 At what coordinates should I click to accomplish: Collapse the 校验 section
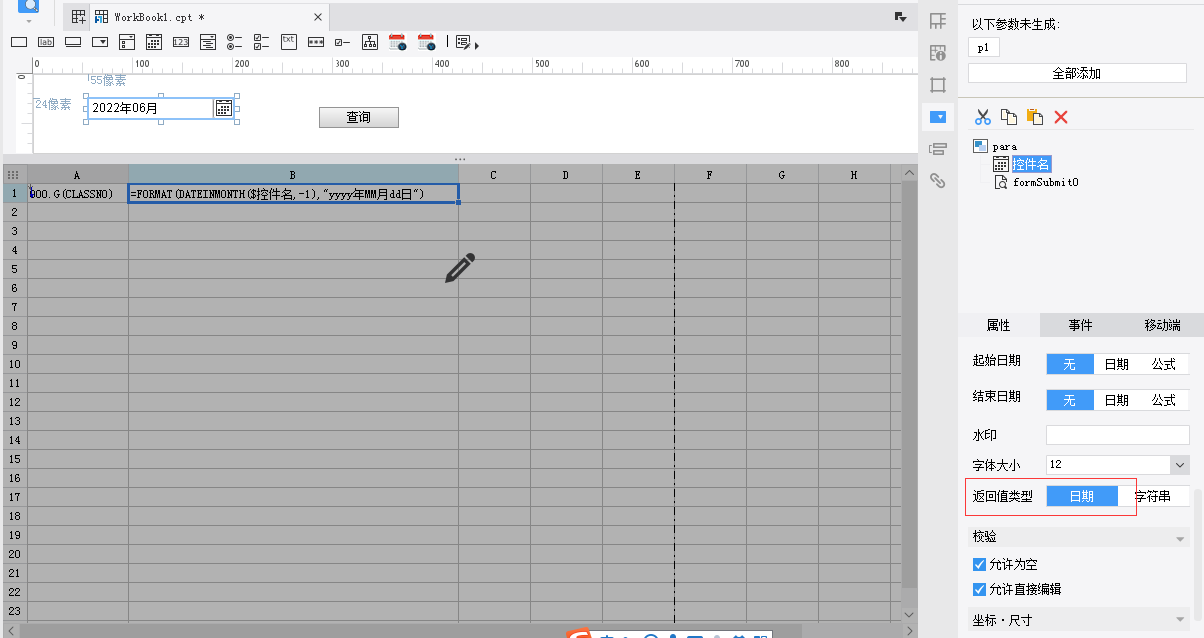tap(1181, 538)
